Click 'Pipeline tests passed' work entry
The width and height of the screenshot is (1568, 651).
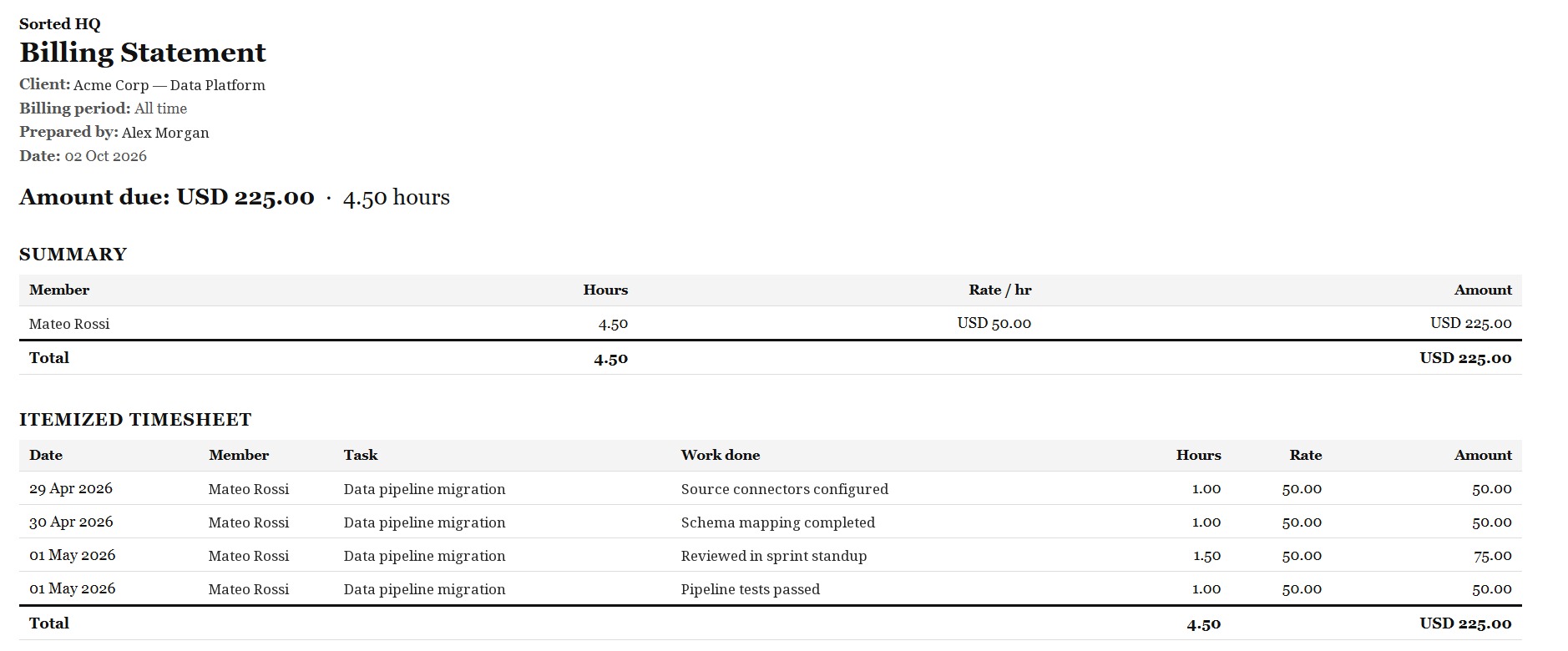(751, 590)
